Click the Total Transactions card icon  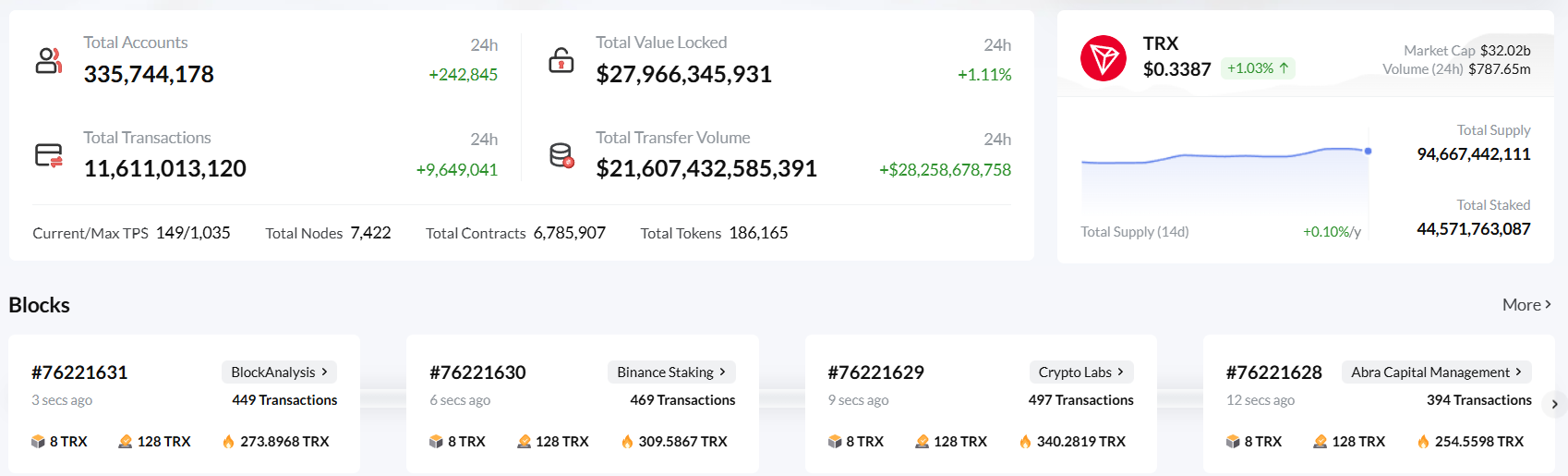[48, 155]
